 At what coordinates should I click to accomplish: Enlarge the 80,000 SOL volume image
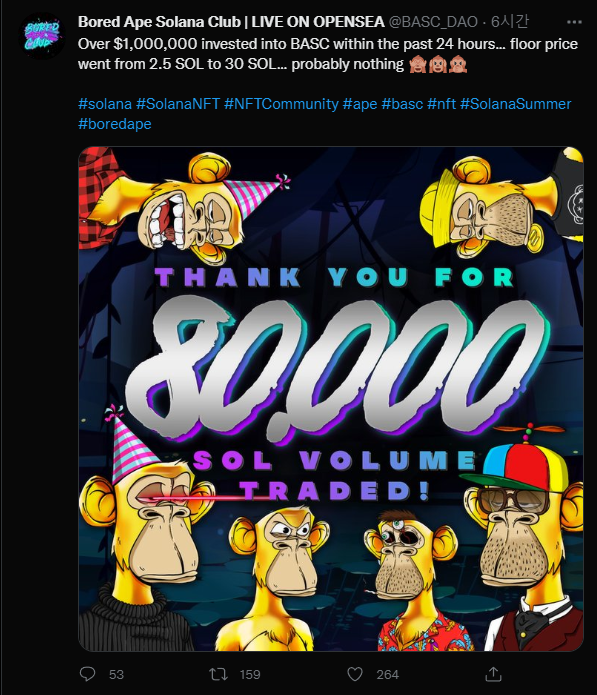click(x=331, y=398)
